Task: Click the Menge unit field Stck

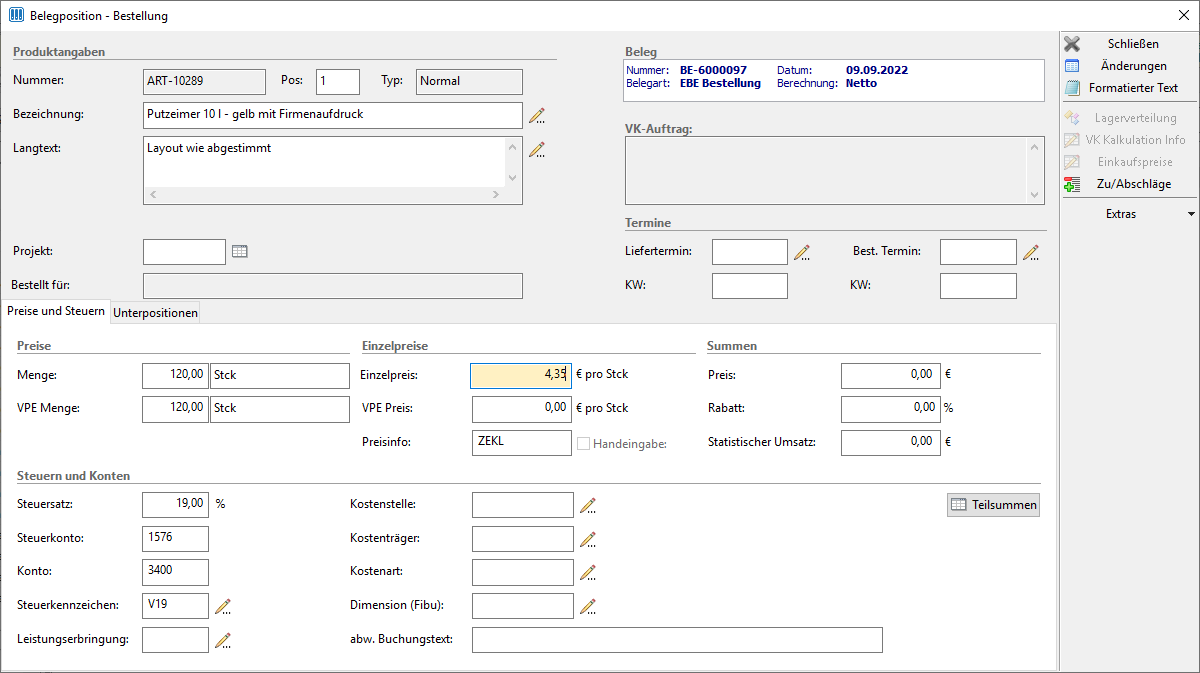Action: tap(280, 376)
